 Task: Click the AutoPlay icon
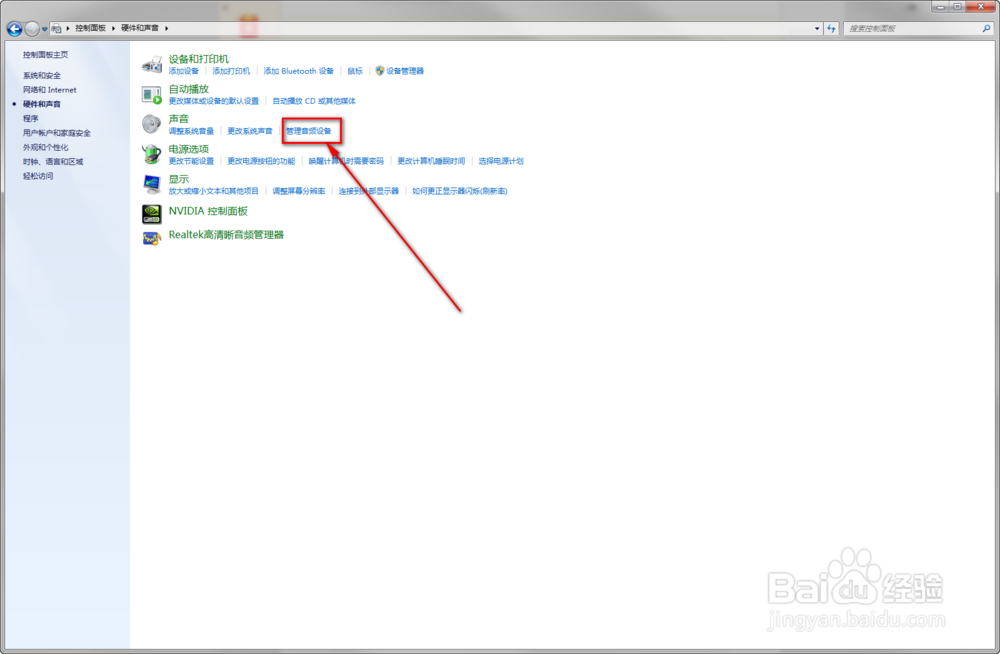click(152, 94)
